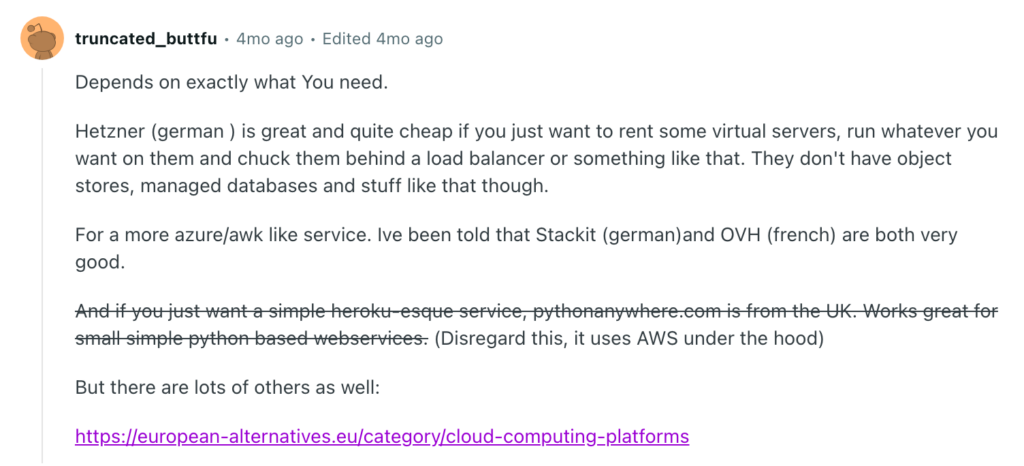Click the "azure/awk" text in the comment
This screenshot has width=1024, height=466.
coord(203,235)
